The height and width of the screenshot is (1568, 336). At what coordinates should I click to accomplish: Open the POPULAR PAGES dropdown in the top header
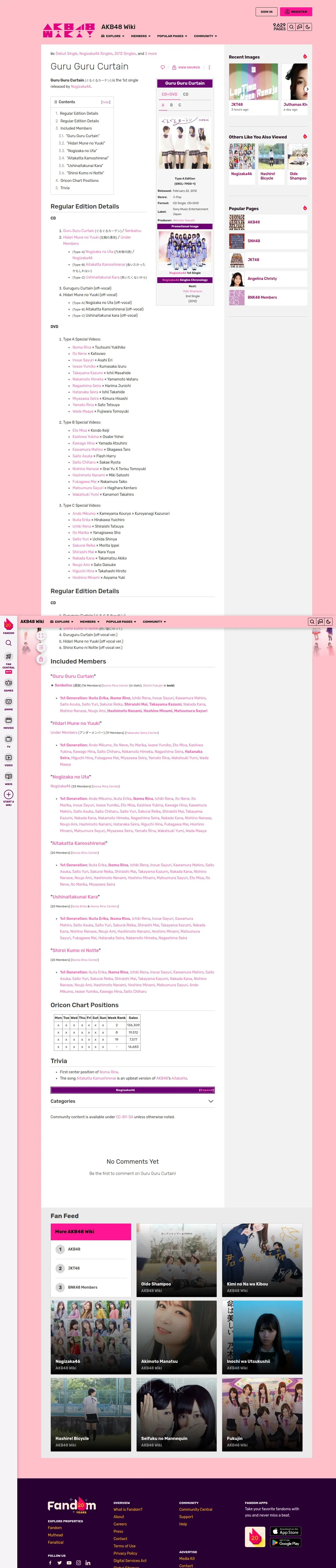(x=172, y=36)
